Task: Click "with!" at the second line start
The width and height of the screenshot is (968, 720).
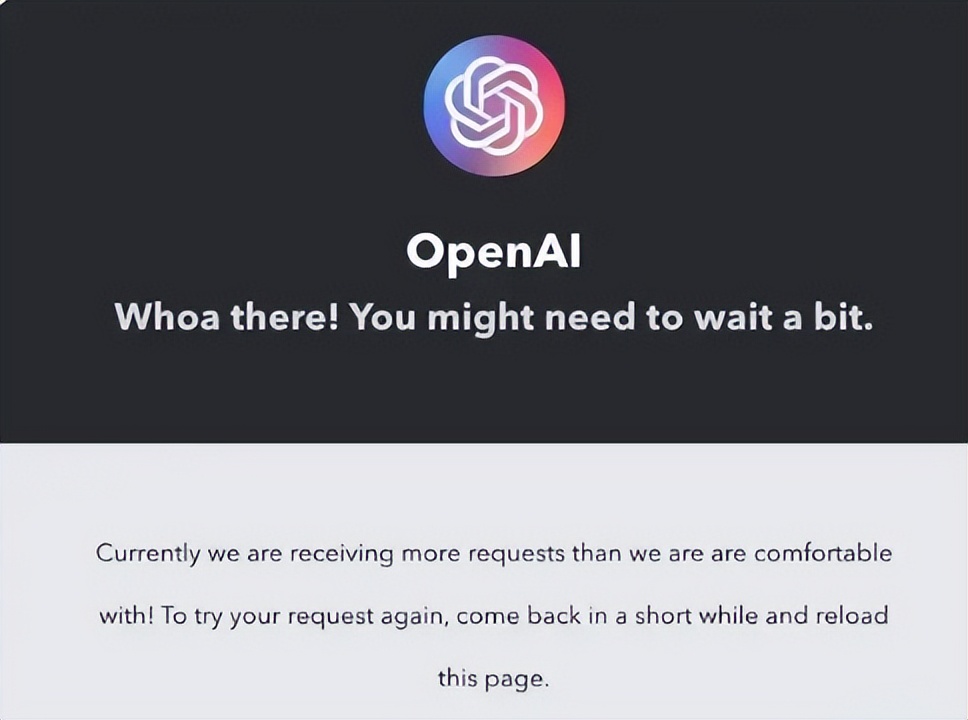Action: click(126, 616)
